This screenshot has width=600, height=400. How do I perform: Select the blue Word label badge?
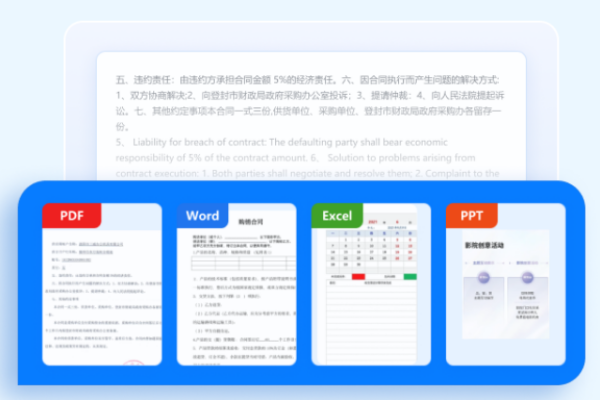click(x=202, y=216)
